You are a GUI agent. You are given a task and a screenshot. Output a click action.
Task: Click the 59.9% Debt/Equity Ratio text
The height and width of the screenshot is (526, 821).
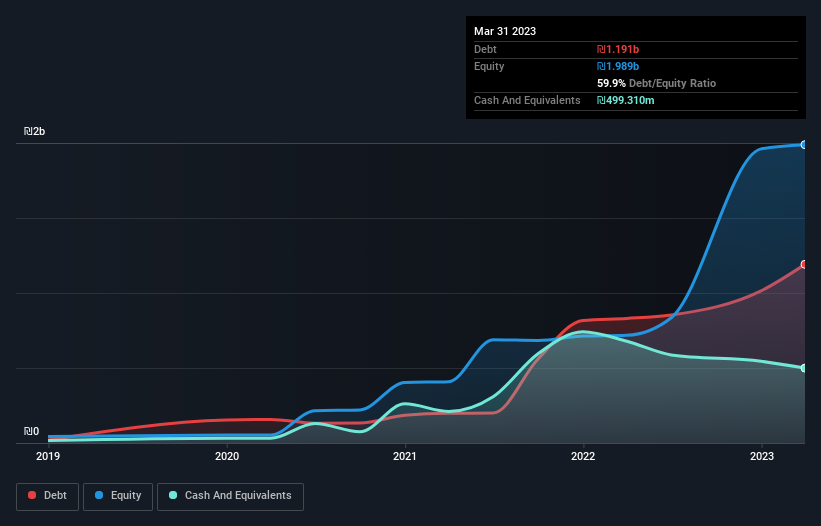pos(656,83)
